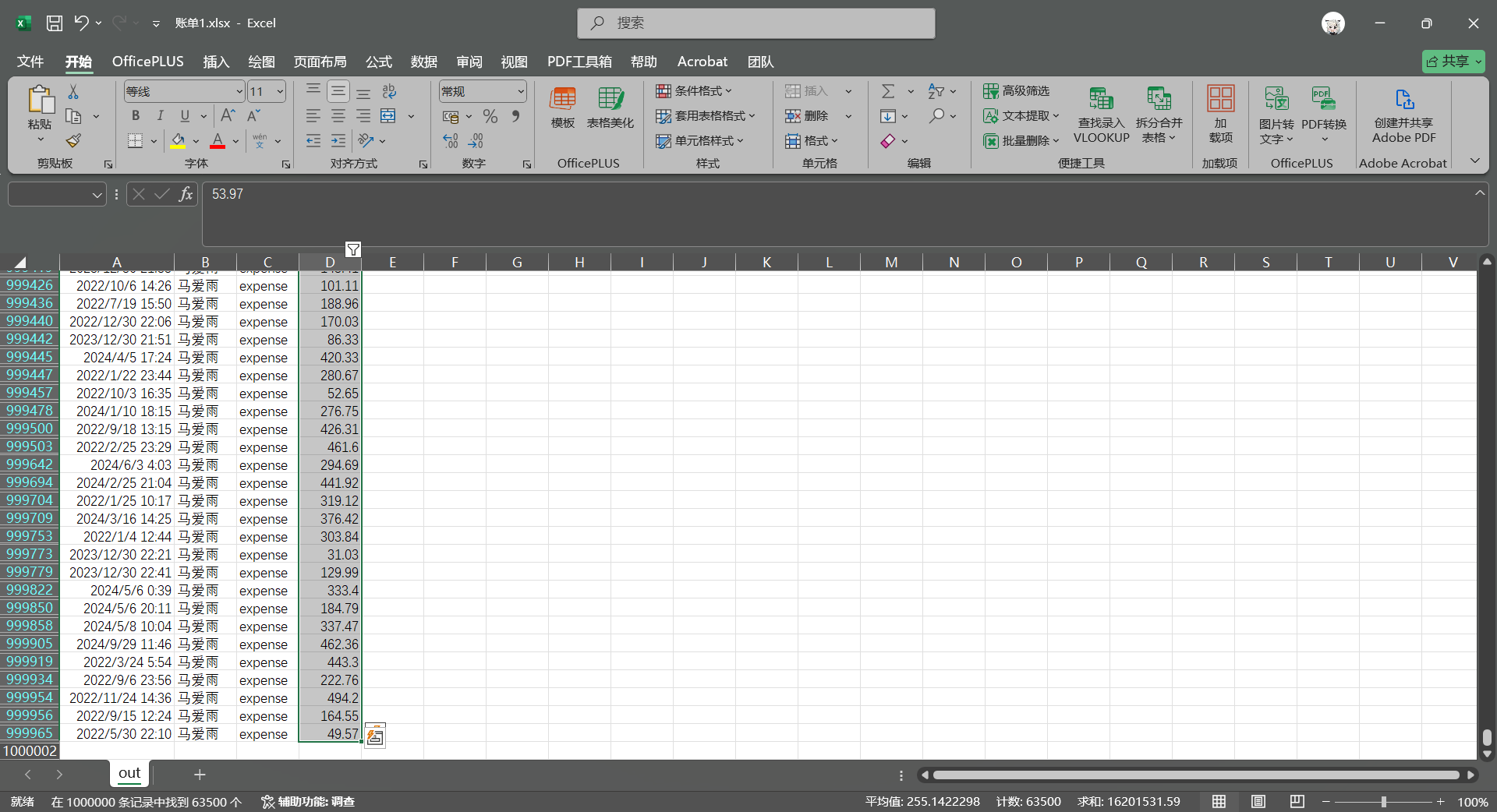This screenshot has height=812, width=1497.
Task: Click the AutoSum sigma icon
Action: click(x=888, y=91)
